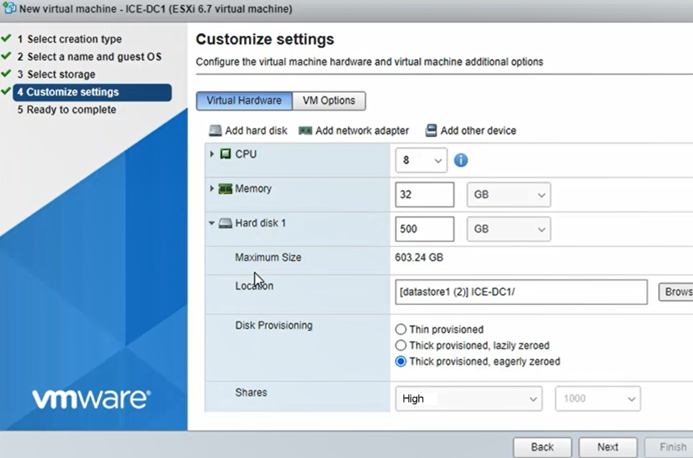Select Thick provisioned, eagerly zeroed option

(x=400, y=361)
